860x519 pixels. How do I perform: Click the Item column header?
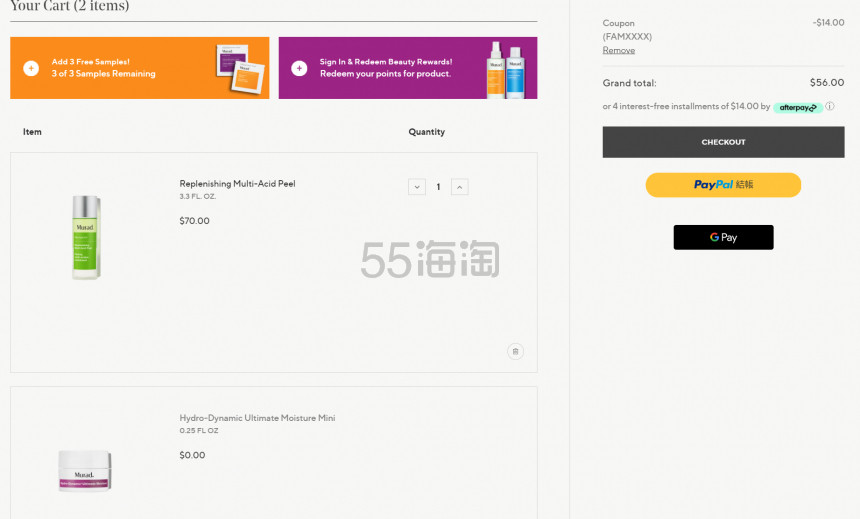(32, 132)
